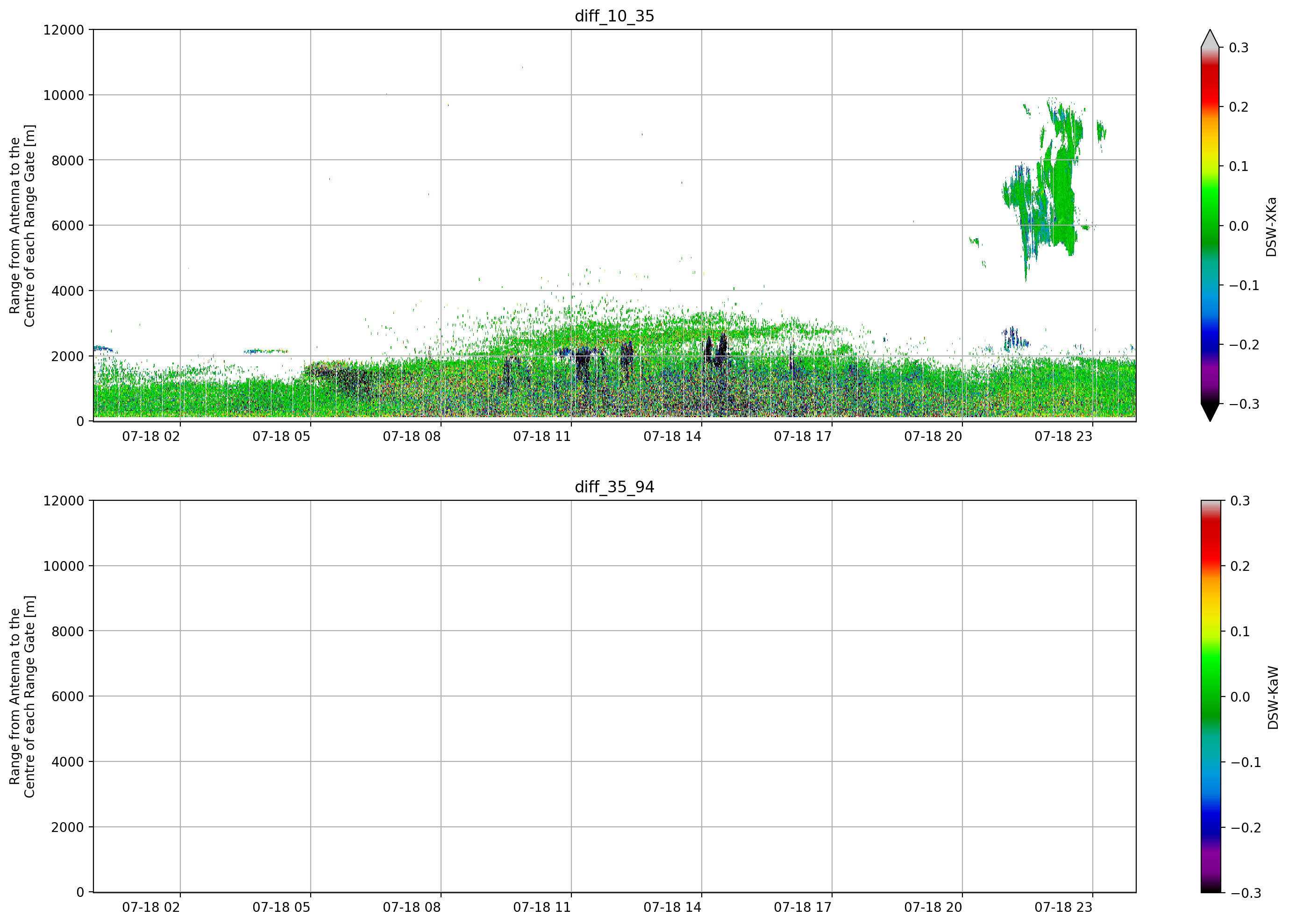
Task: Click the 07-18 14 x-tick under diff_10_35
Action: (672, 436)
